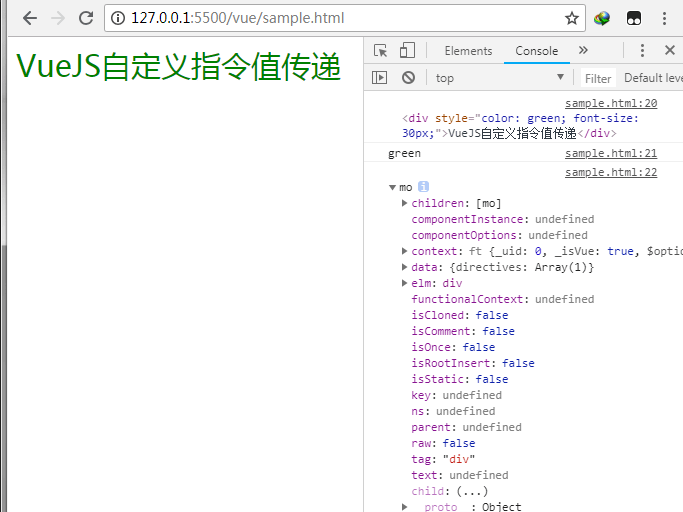
Task: Clear the console output
Action: tap(408, 78)
